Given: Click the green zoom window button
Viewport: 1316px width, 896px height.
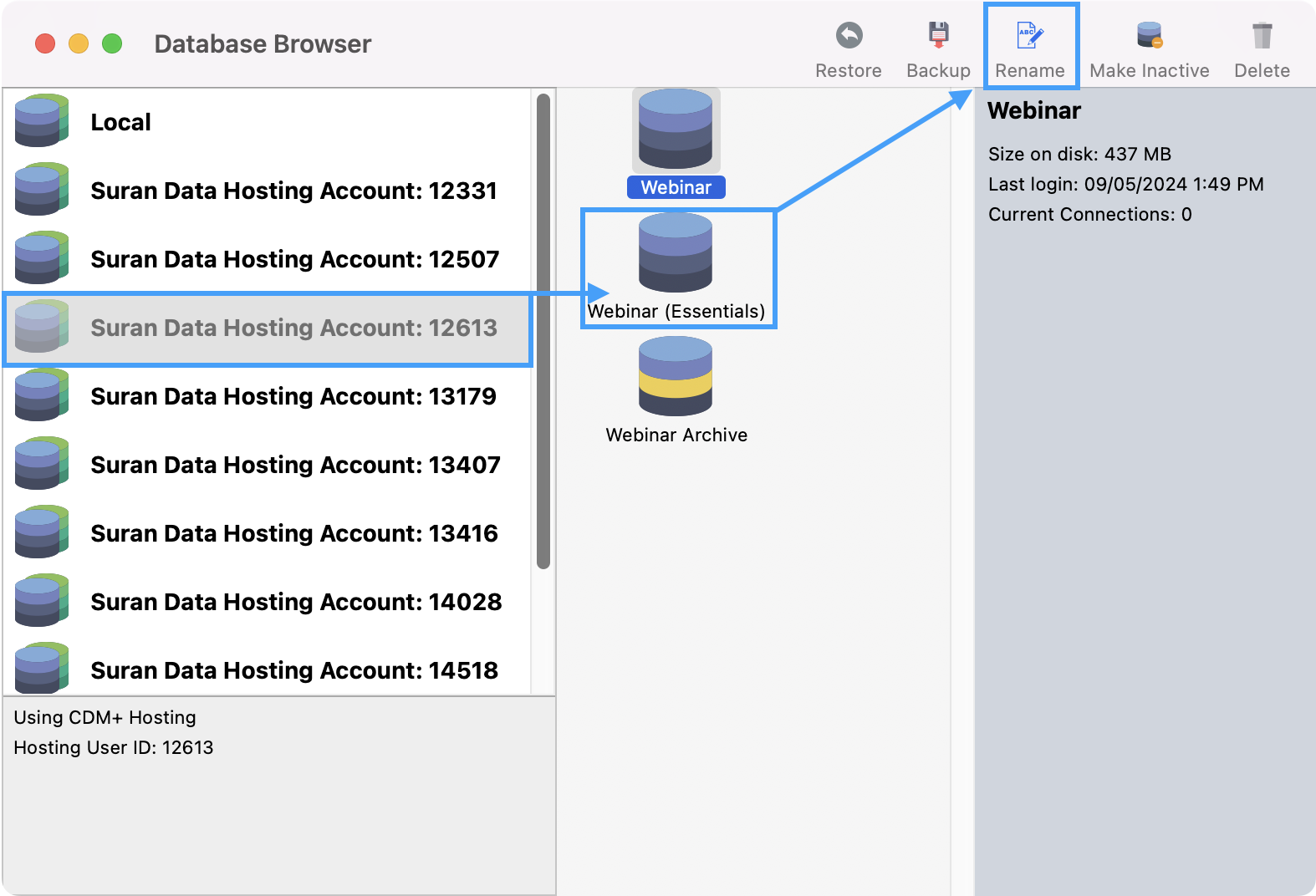Looking at the screenshot, I should (112, 43).
